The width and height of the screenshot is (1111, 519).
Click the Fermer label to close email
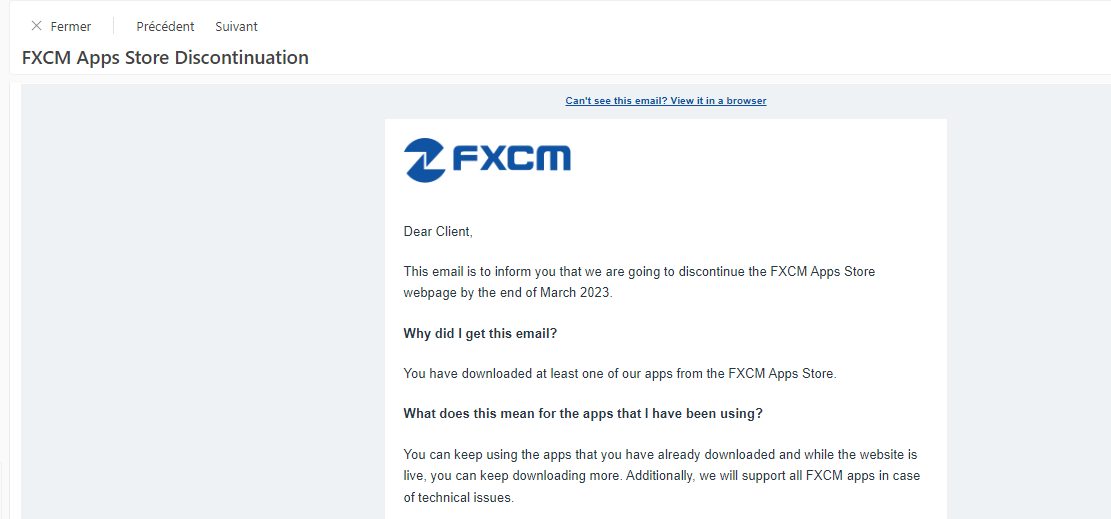coord(71,27)
